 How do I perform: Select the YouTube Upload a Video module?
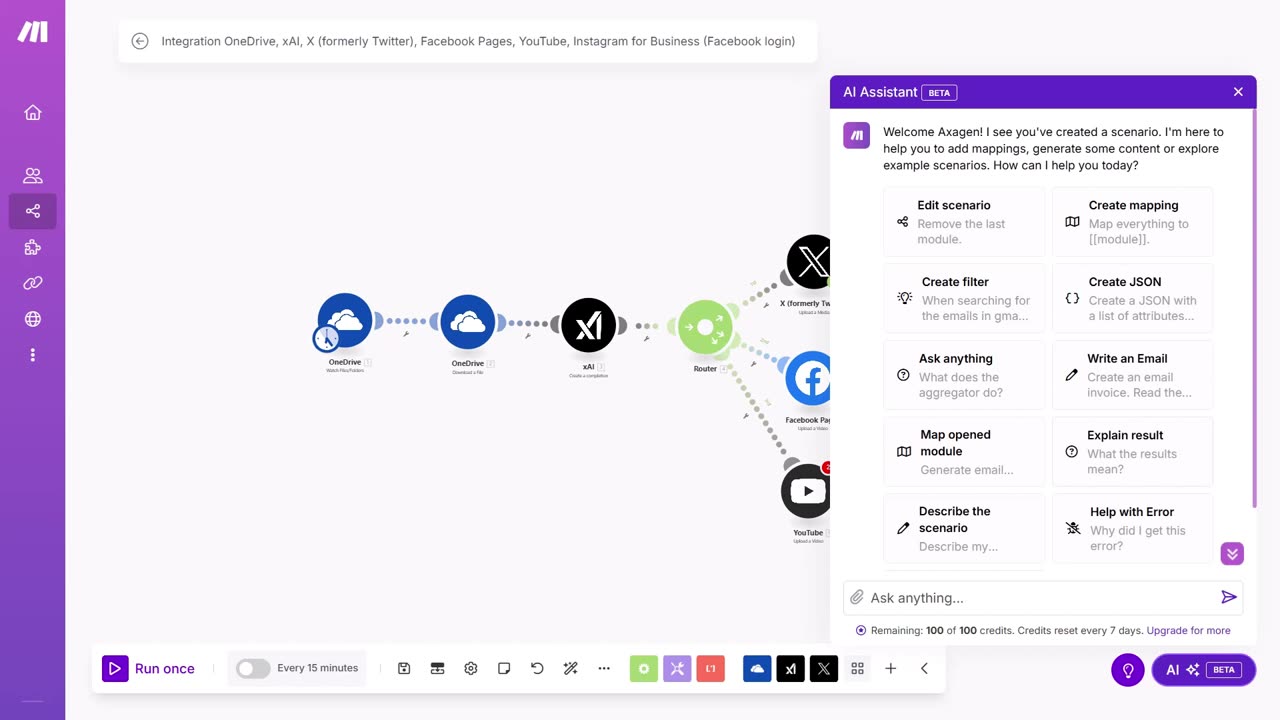coord(807,490)
